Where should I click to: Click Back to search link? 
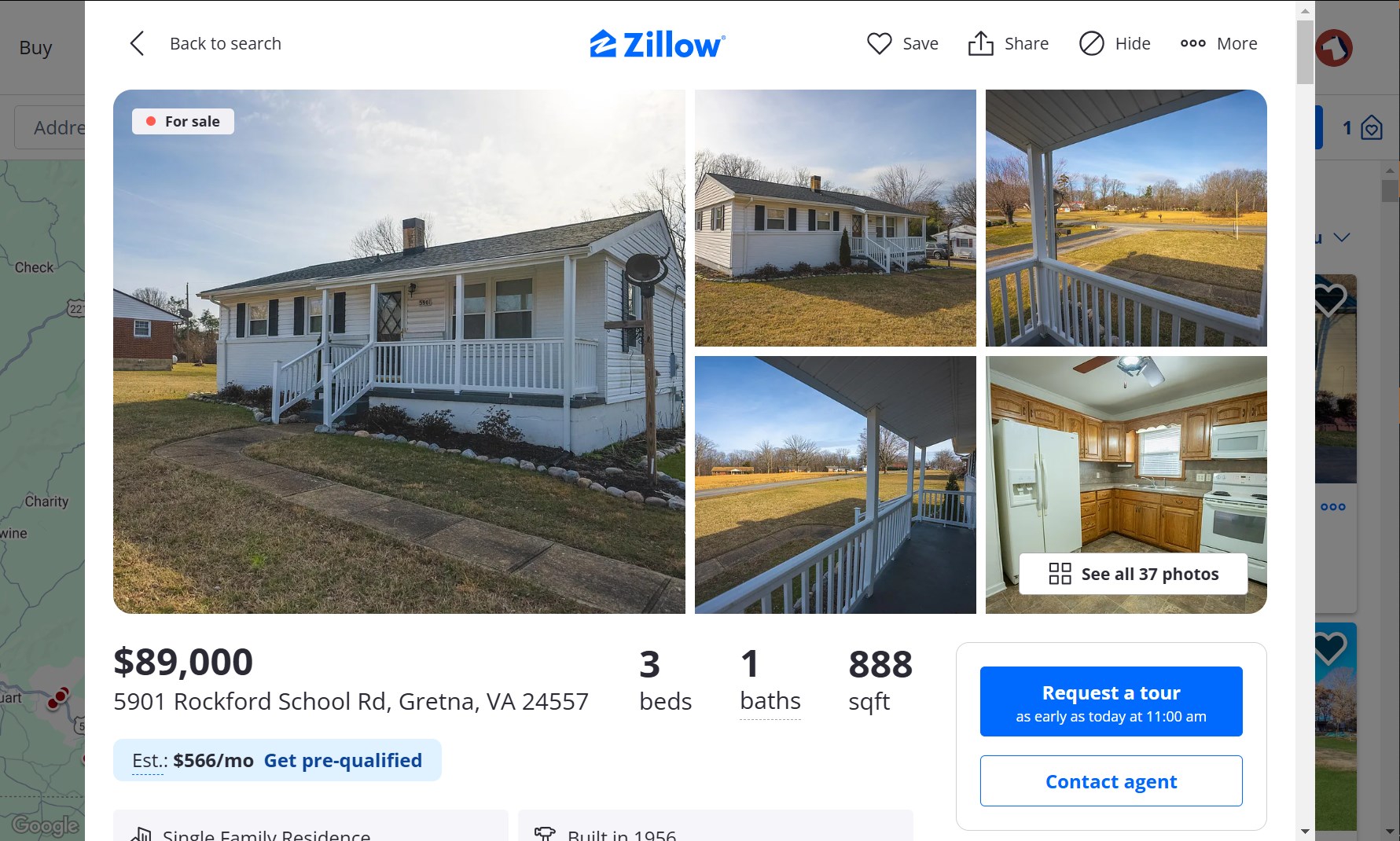click(226, 43)
